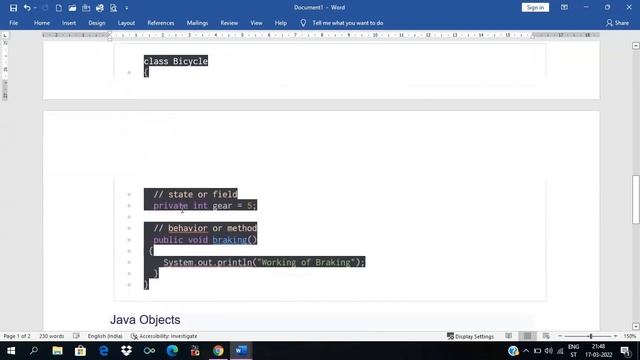Click the Sign in button

[535, 7]
